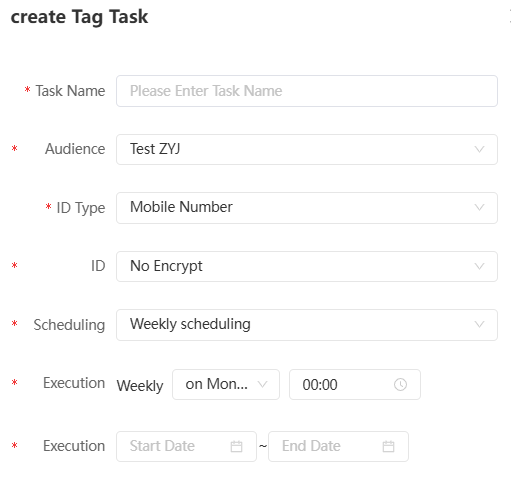Screen dimensions: 511x489
Task: Click the Start Date field
Action: point(186,446)
